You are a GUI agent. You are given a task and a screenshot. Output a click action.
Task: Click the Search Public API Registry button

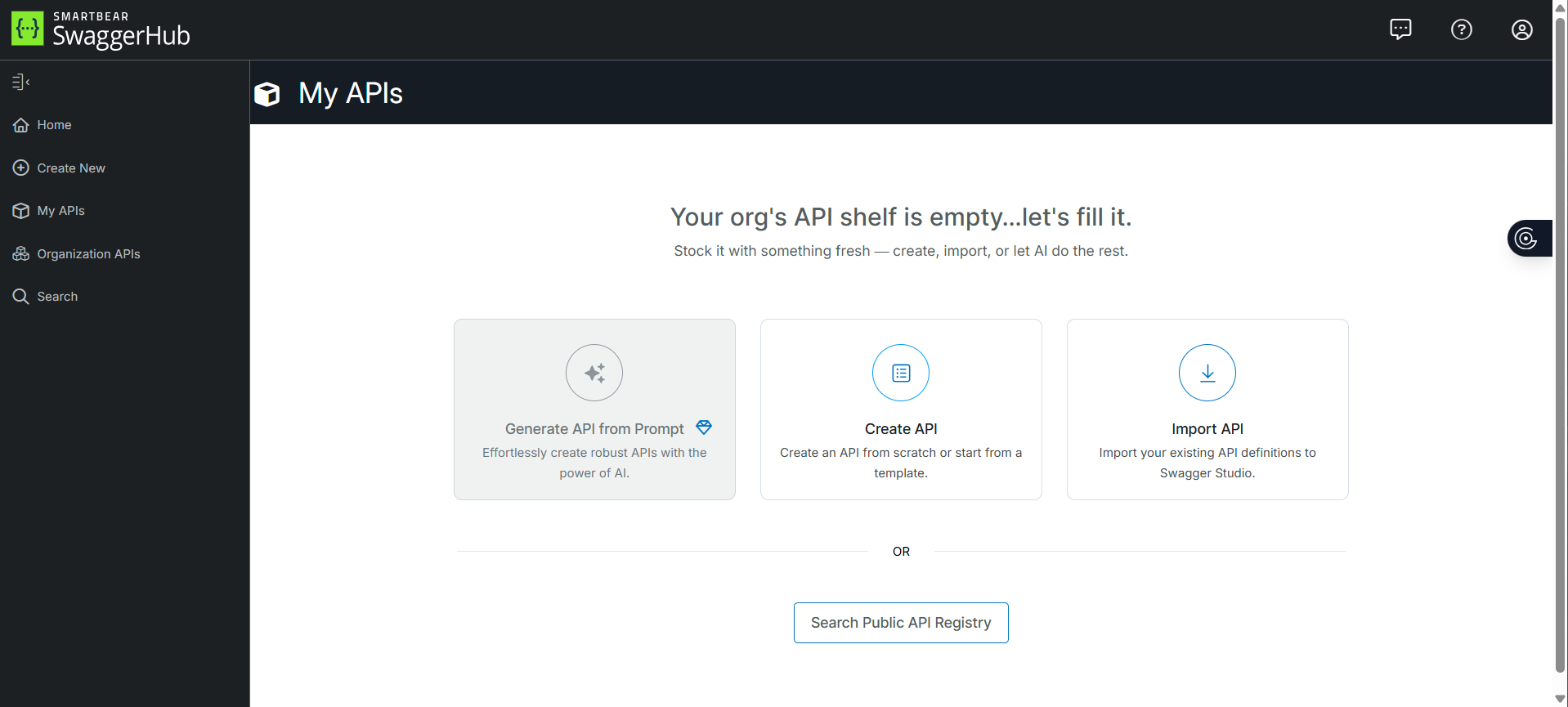(901, 623)
